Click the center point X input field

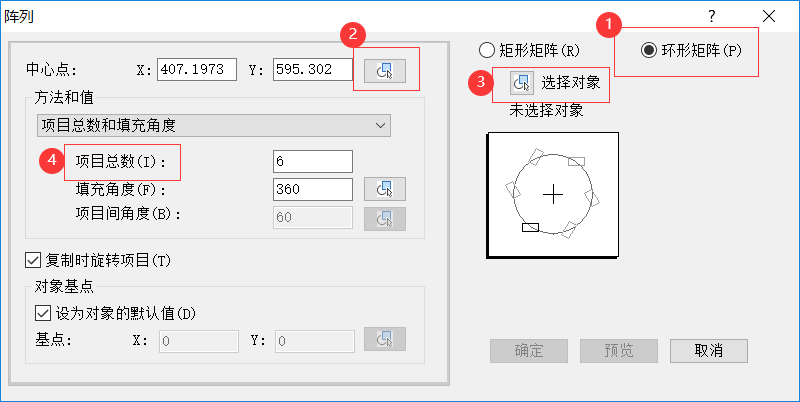pyautogui.click(x=196, y=69)
